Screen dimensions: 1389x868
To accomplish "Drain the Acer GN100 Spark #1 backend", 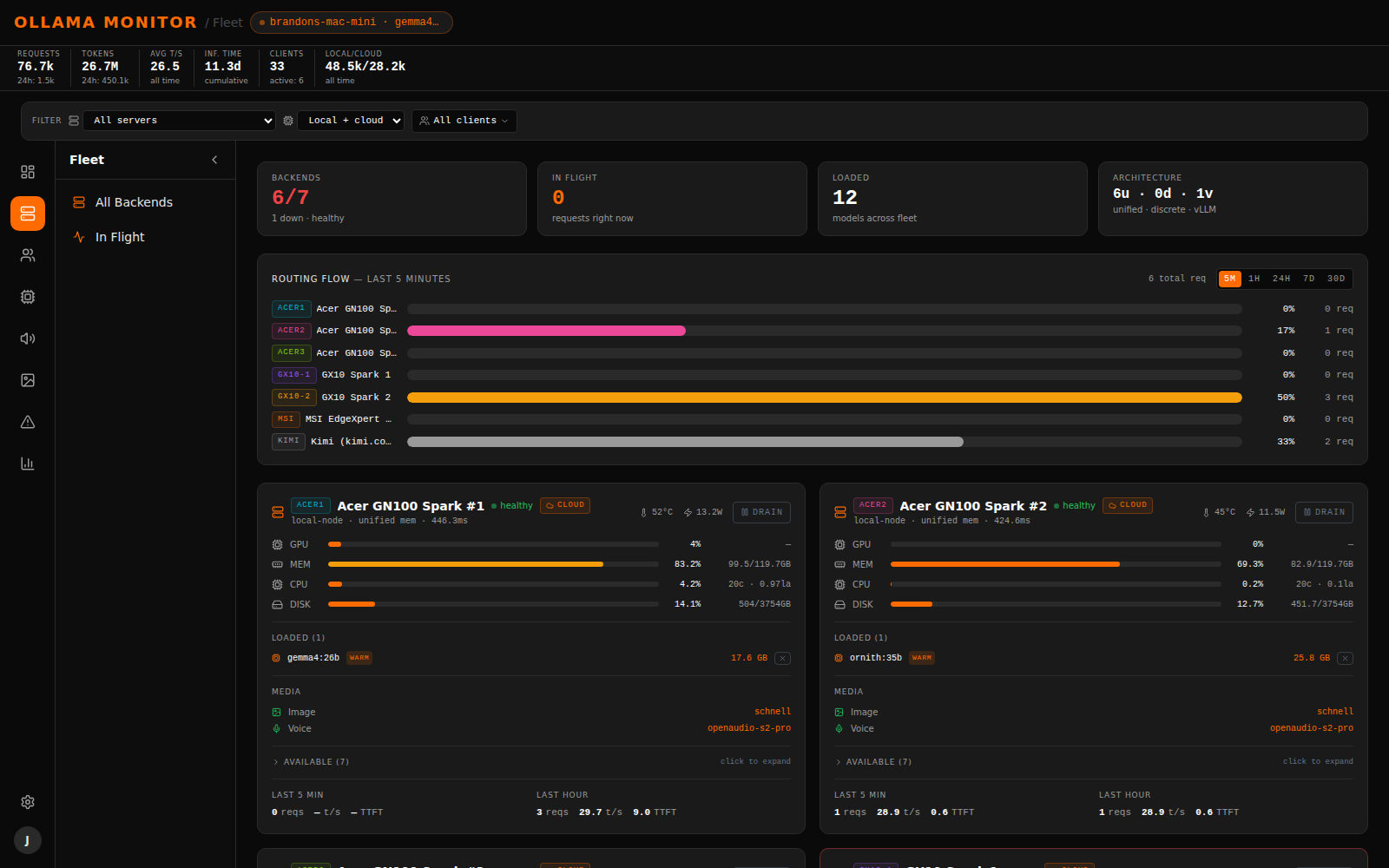I will click(761, 512).
